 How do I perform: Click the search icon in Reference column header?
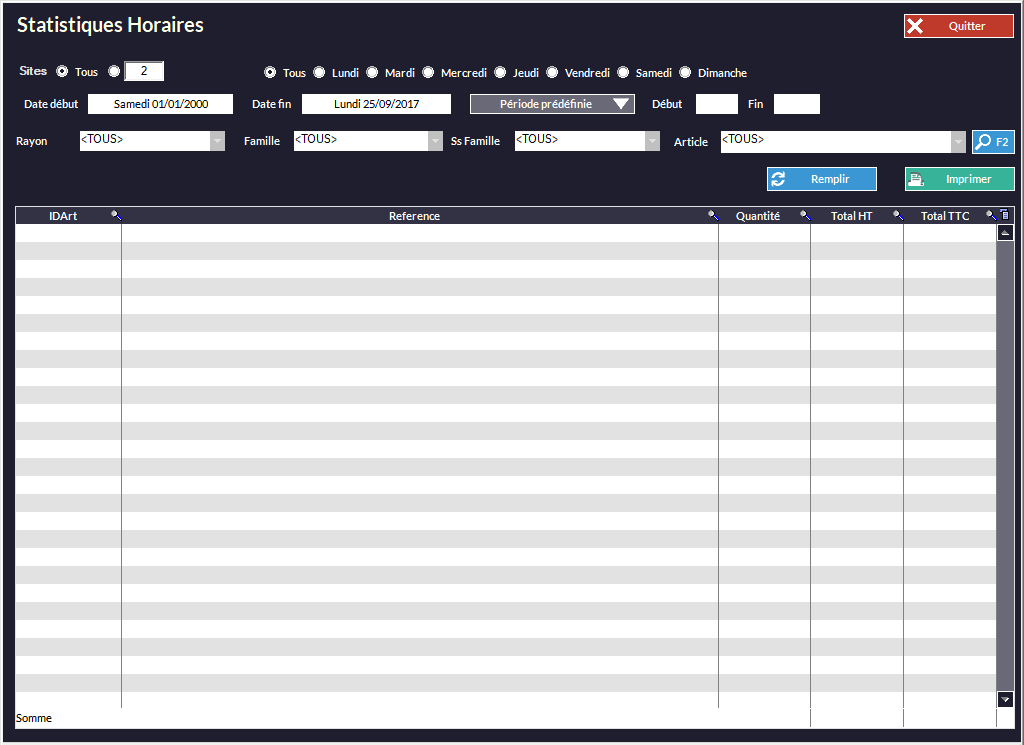coord(713,215)
